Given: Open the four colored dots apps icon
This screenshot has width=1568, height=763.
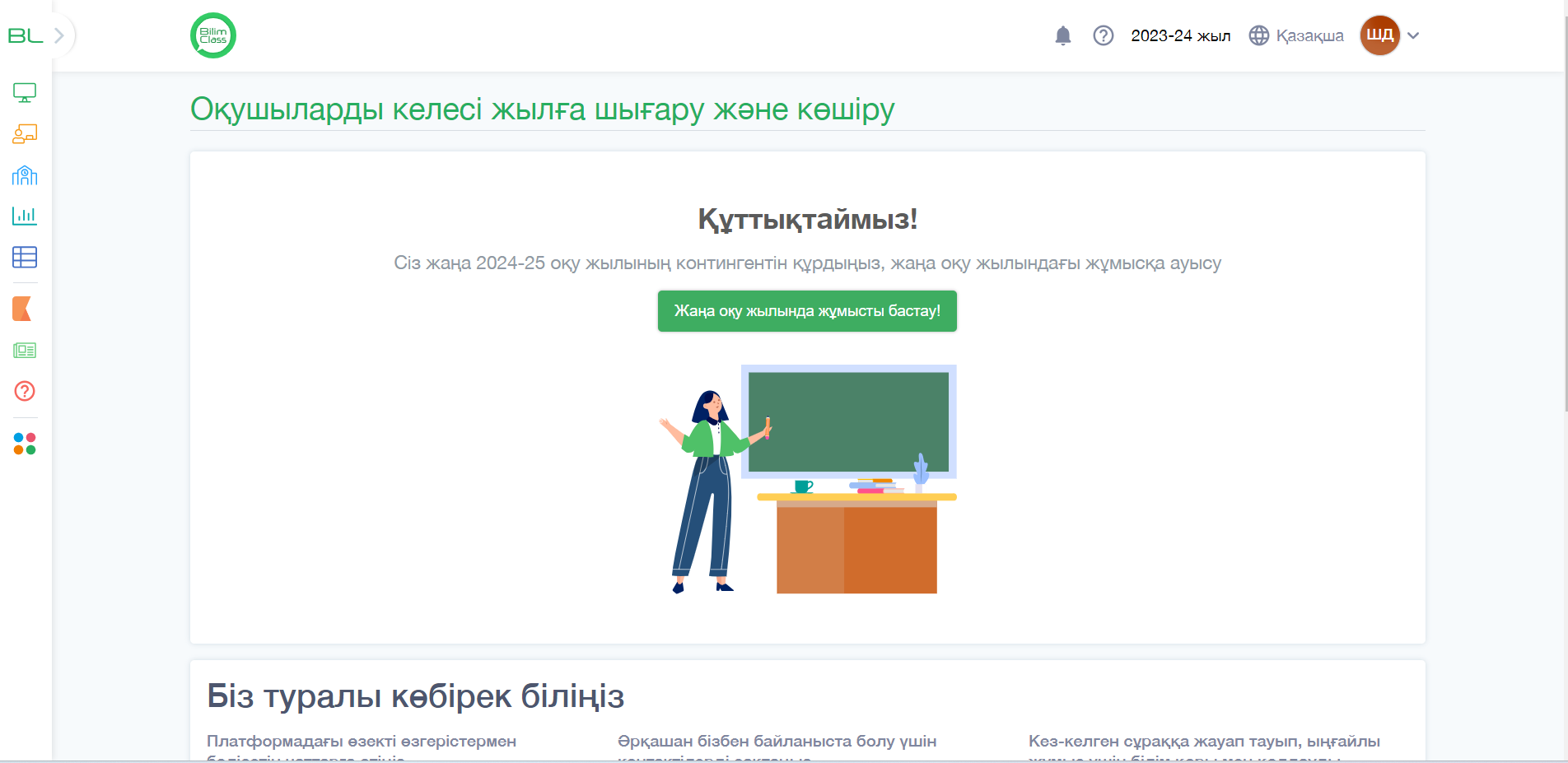Looking at the screenshot, I should 25,444.
